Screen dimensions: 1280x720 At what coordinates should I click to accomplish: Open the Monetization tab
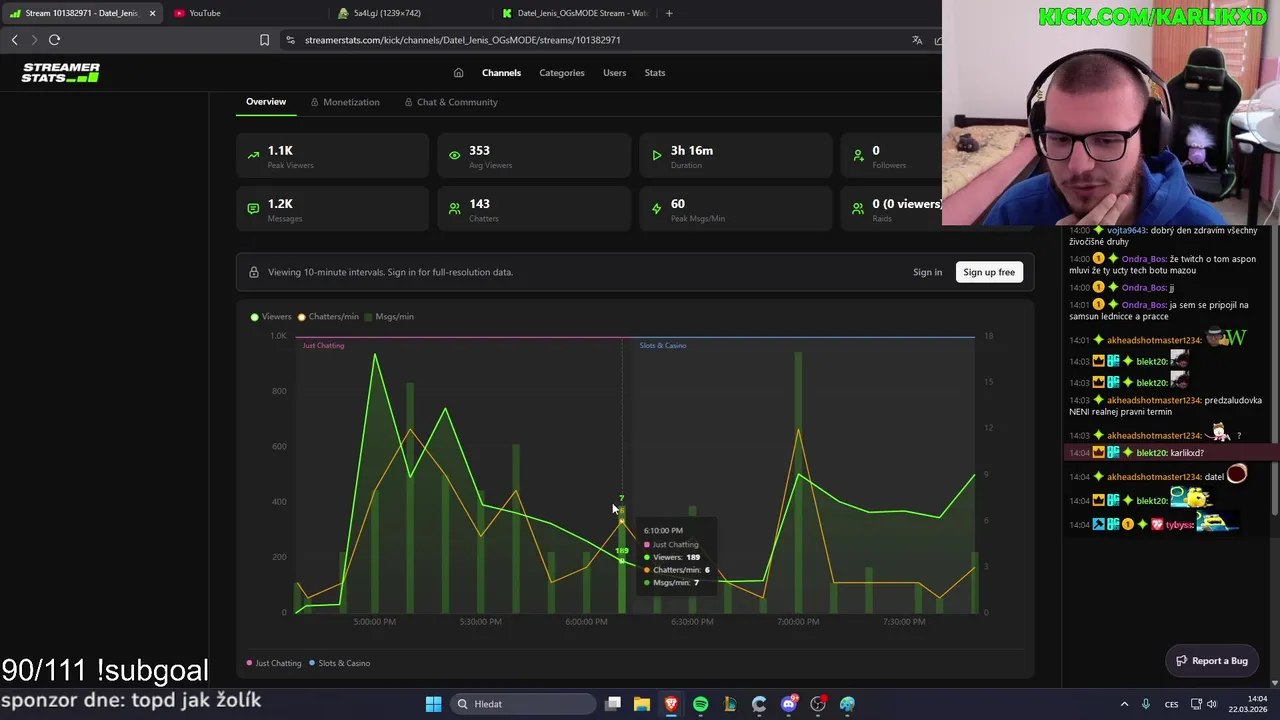click(x=345, y=102)
